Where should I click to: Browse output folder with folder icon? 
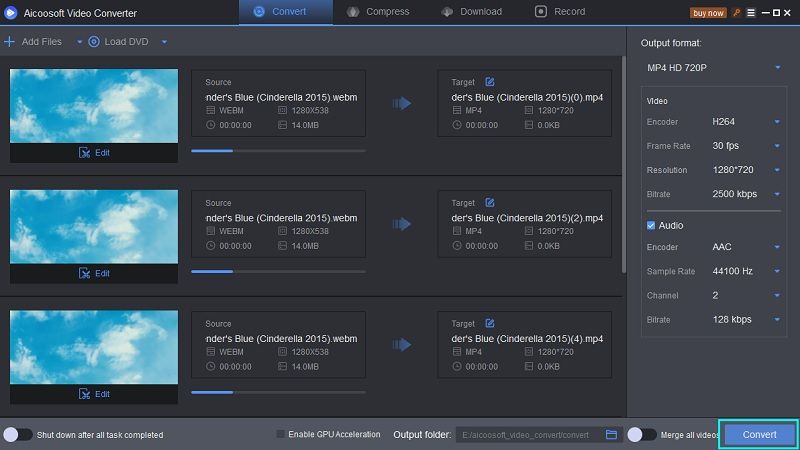point(611,435)
